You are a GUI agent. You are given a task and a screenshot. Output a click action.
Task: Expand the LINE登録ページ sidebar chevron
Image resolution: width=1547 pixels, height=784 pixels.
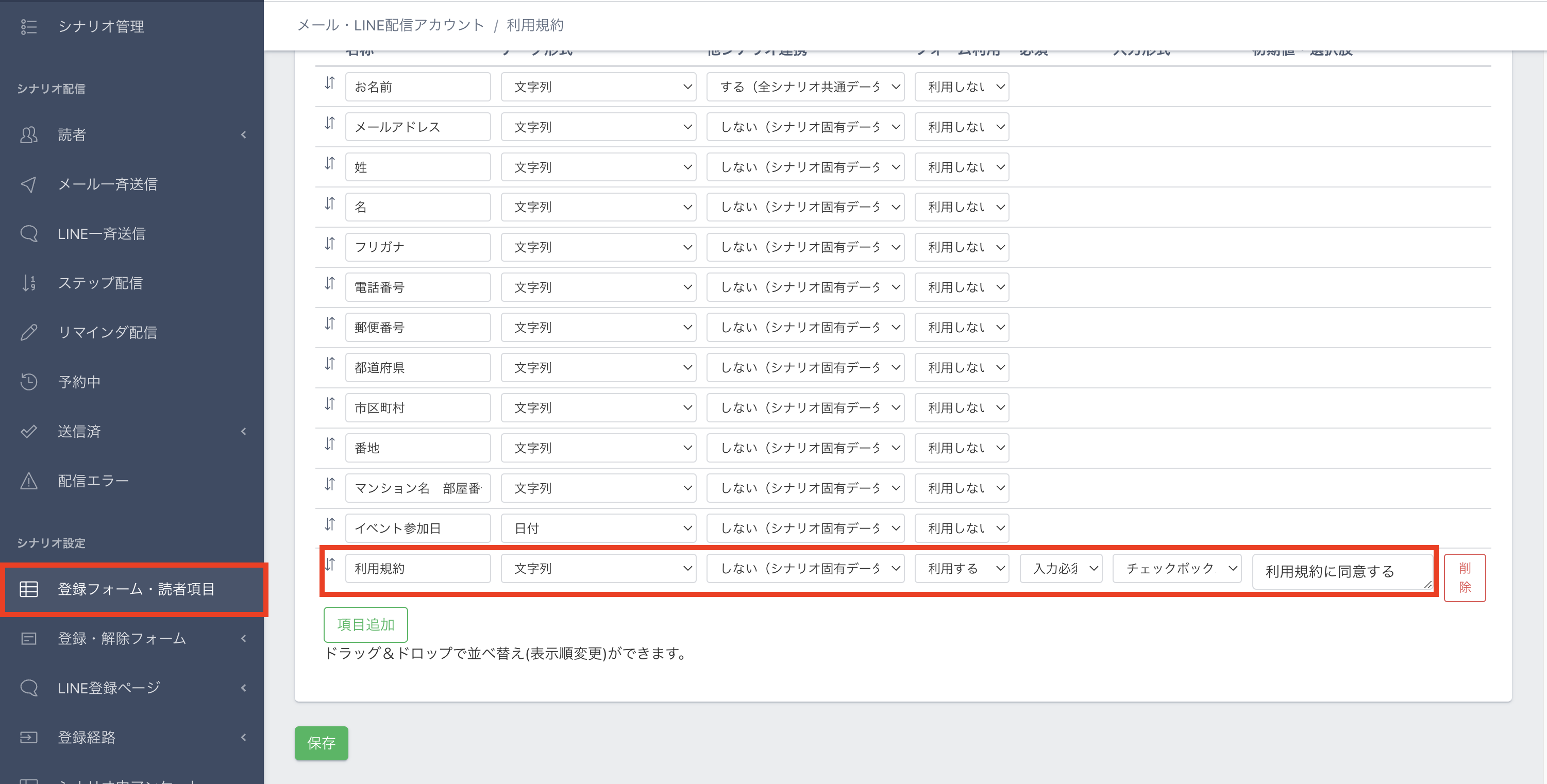[x=243, y=688]
